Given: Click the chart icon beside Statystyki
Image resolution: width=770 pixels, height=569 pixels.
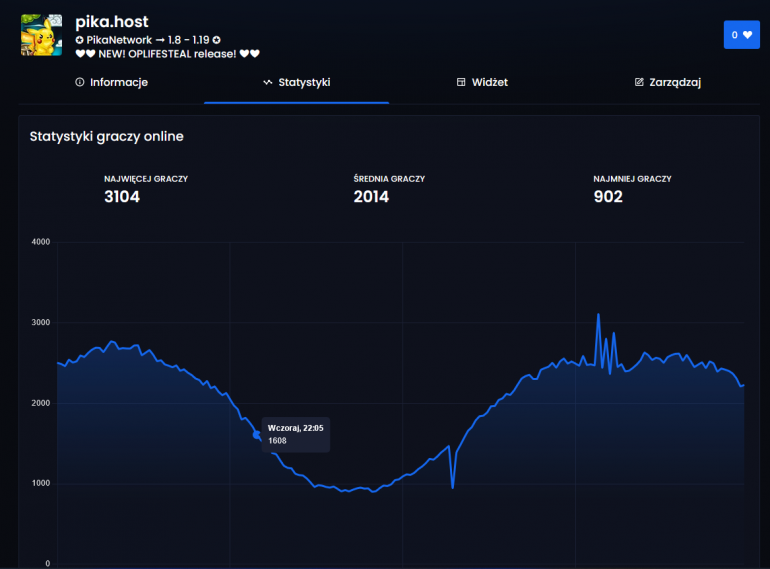Looking at the screenshot, I should pyautogui.click(x=268, y=82).
